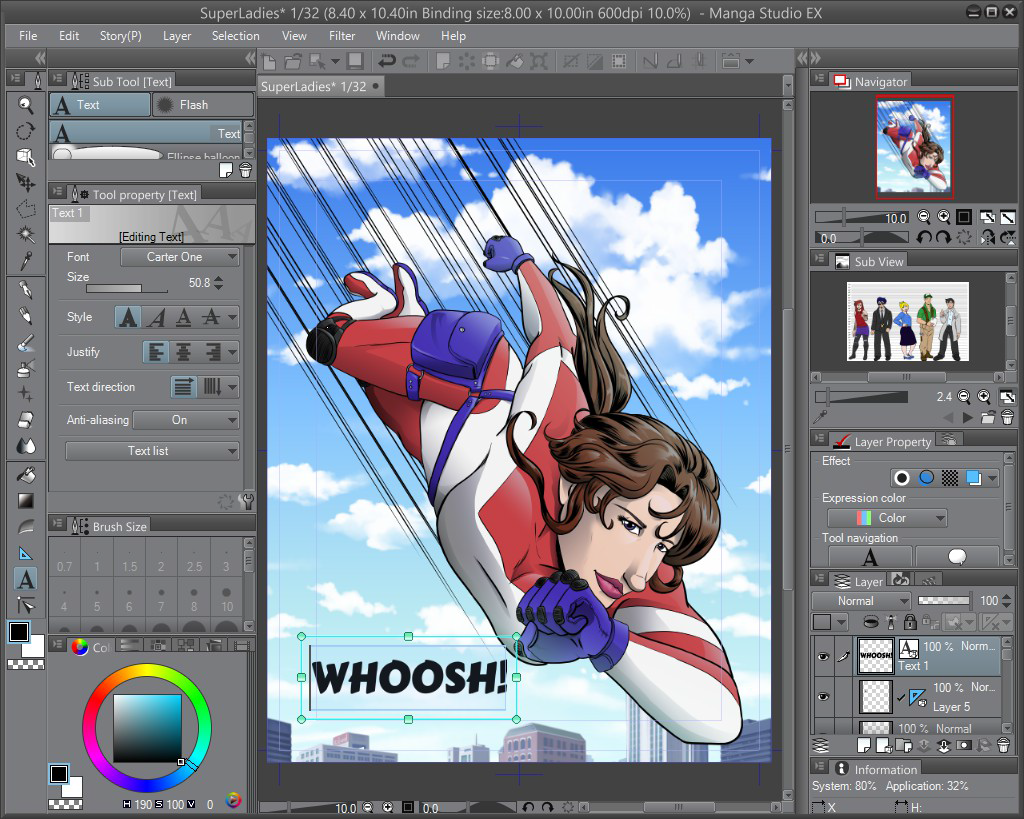Screen dimensions: 1024x819
Task: Toggle bold text style
Action: (x=128, y=318)
